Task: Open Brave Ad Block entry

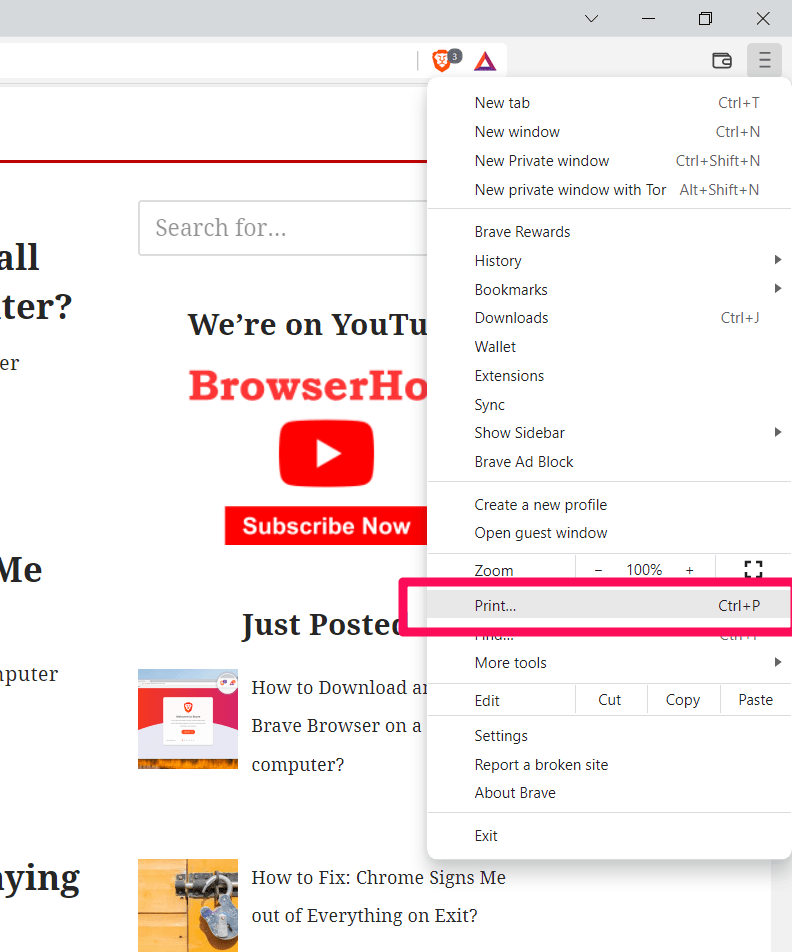Action: pyautogui.click(x=609, y=462)
